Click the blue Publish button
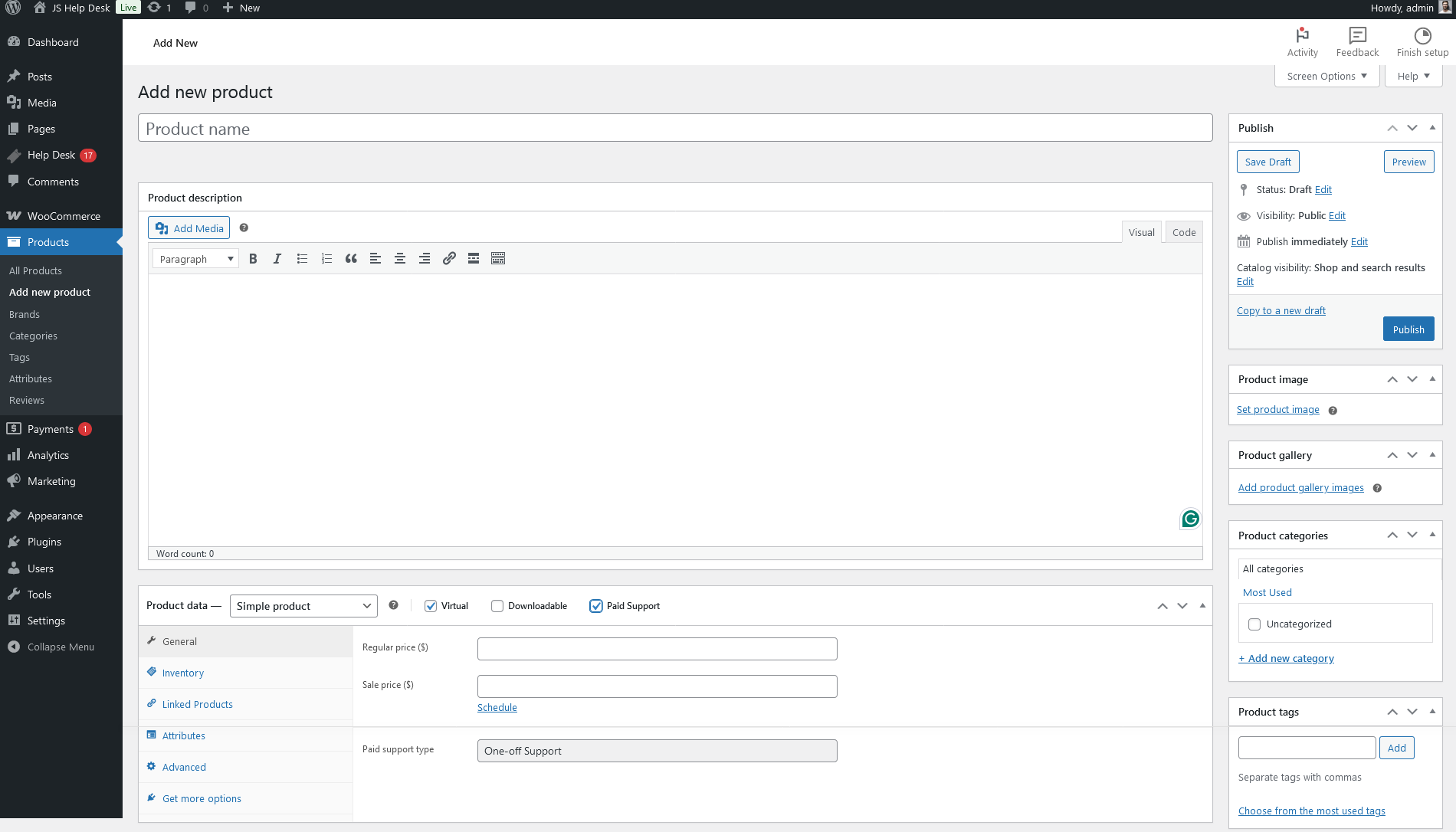This screenshot has height=832, width=1456. [x=1408, y=329]
